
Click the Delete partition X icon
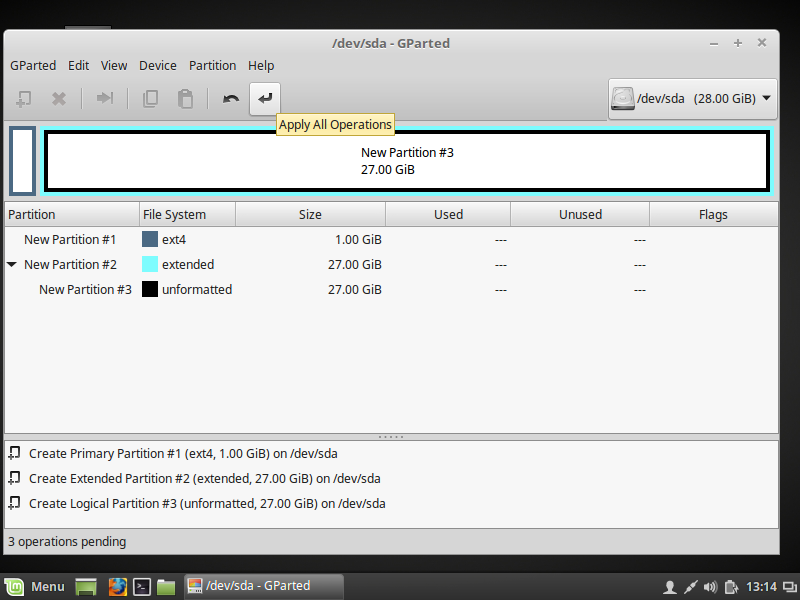pyautogui.click(x=59, y=98)
